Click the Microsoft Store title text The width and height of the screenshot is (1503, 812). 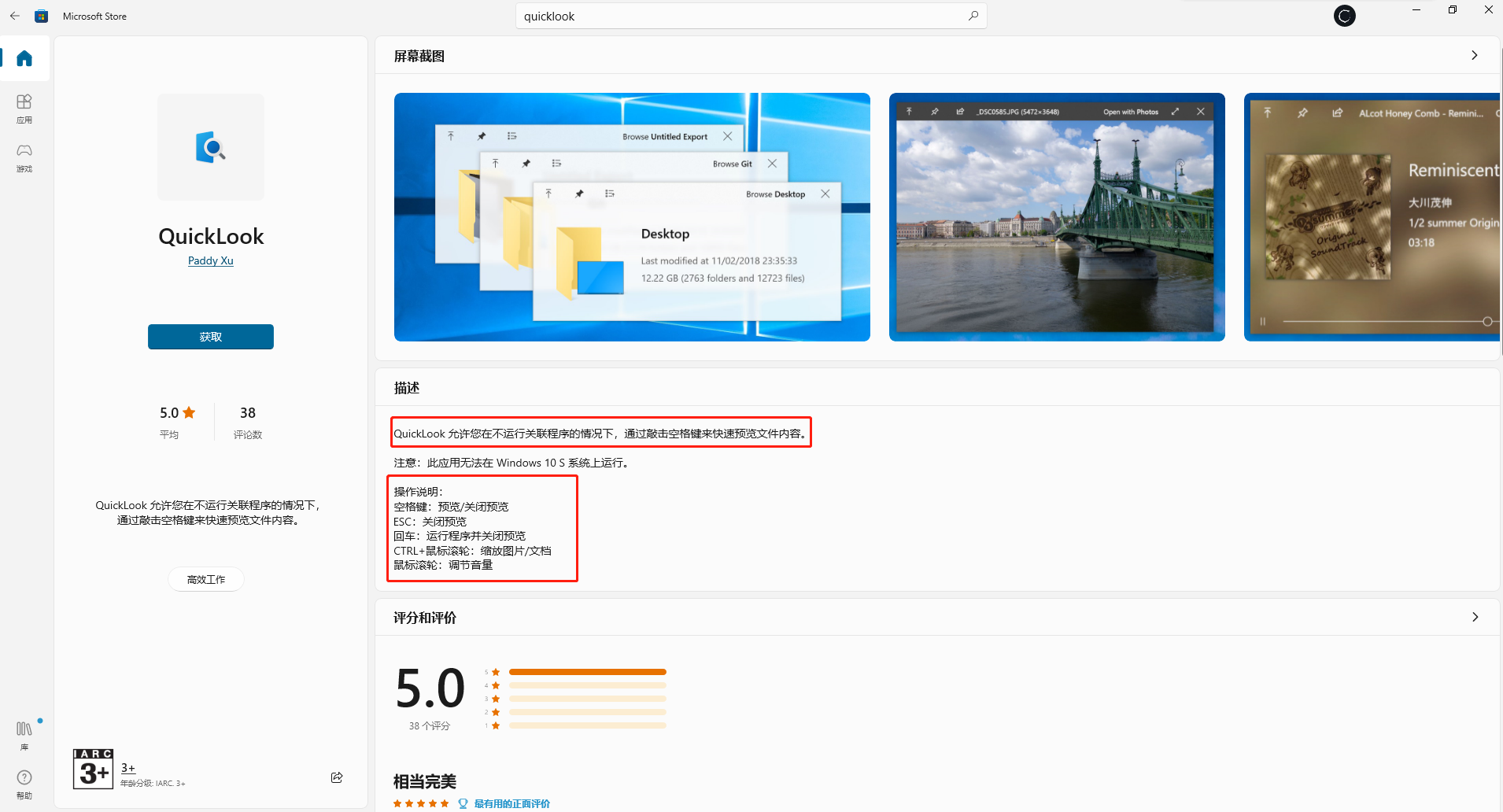click(x=94, y=16)
